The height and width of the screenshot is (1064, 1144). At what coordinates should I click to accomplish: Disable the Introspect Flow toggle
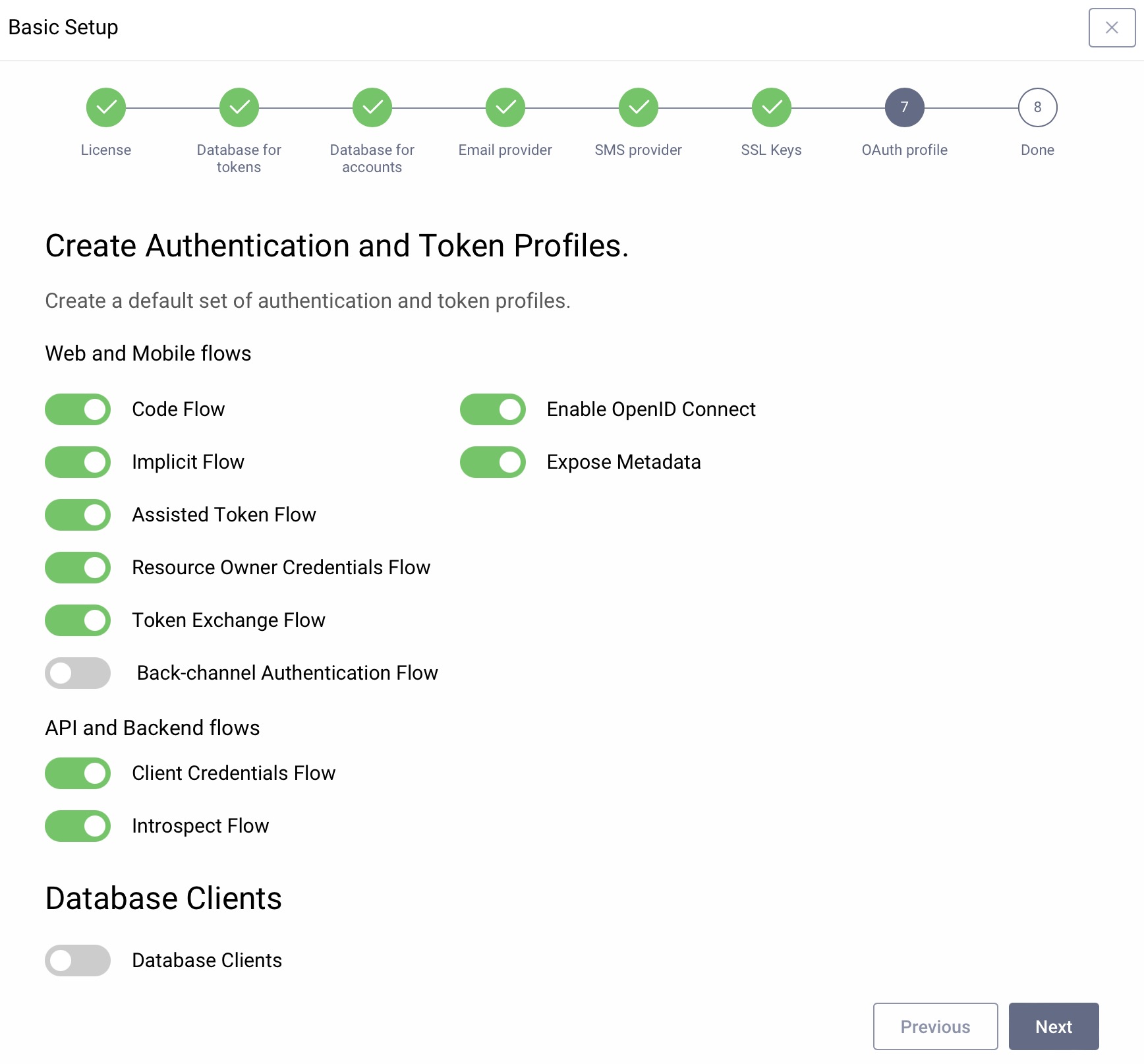tap(77, 826)
